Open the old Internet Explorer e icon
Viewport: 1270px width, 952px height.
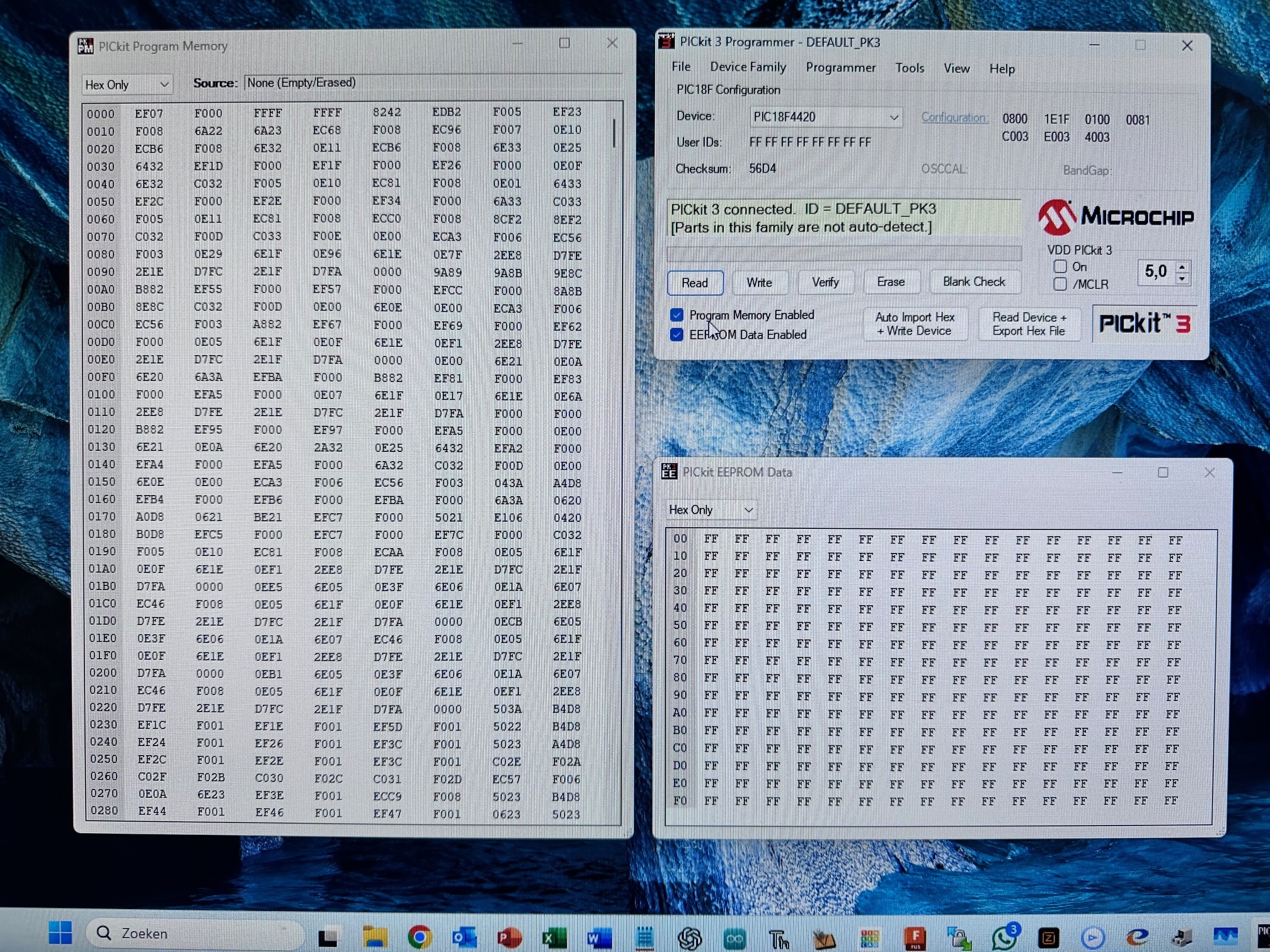(x=1137, y=938)
